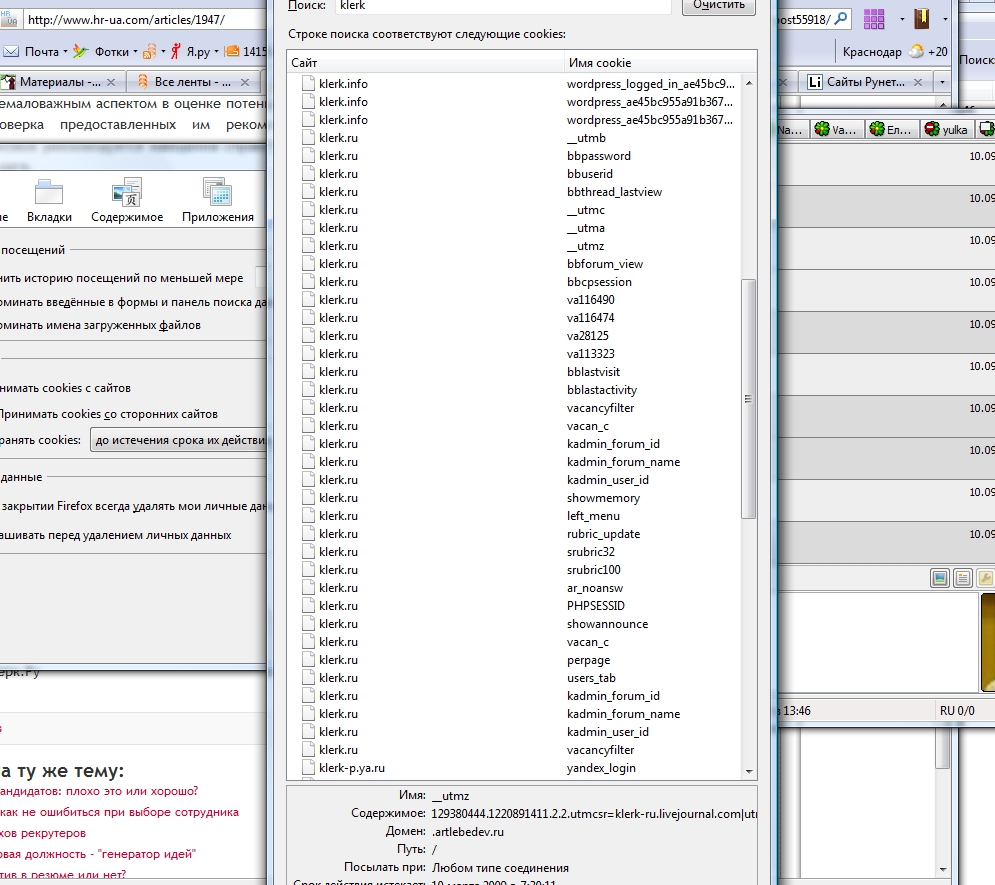This screenshot has width=995, height=885.
Task: Switch to the 'Сайты Рунет...' browser tab
Action: (x=866, y=82)
